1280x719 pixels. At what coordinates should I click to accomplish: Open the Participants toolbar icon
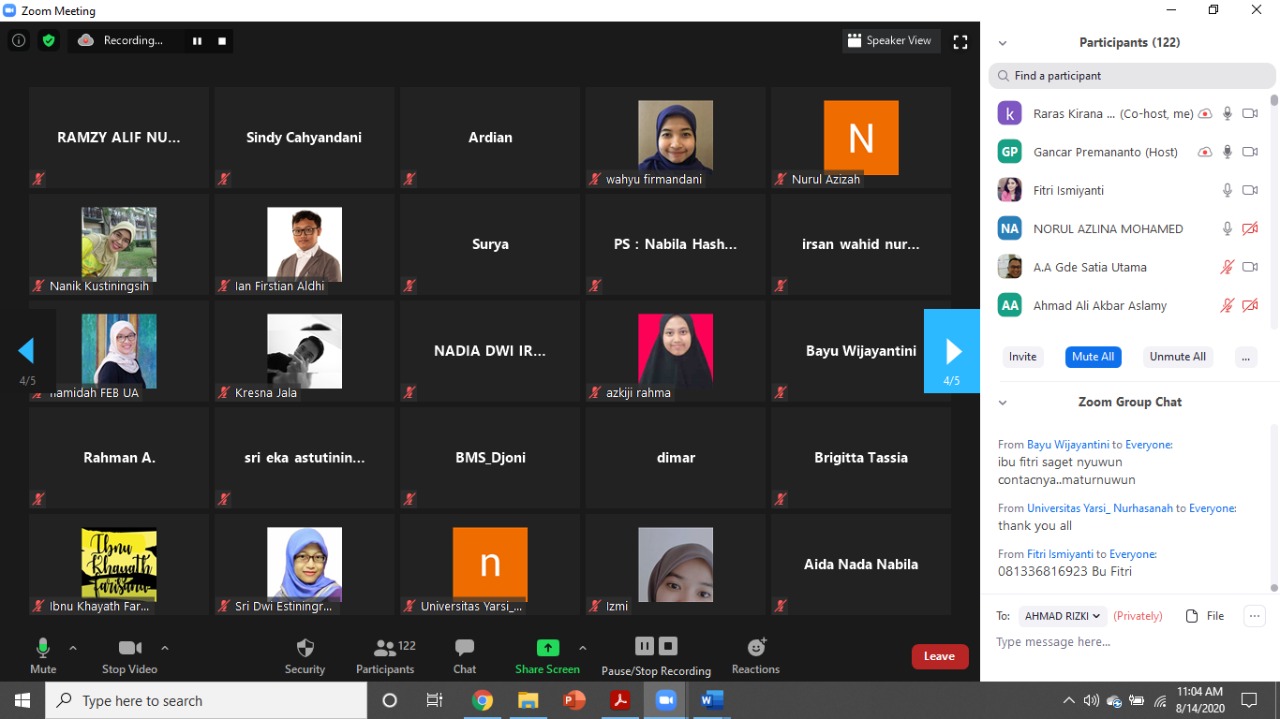(384, 648)
